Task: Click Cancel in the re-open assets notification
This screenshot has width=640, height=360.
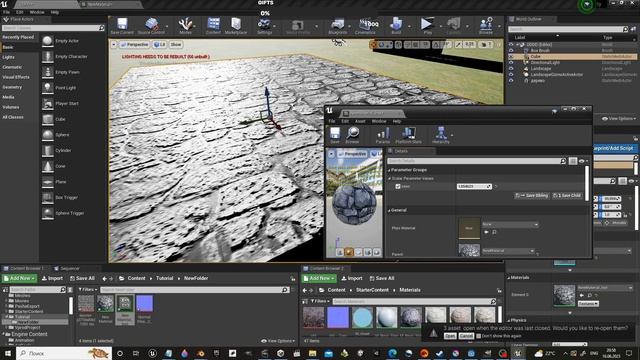Action: coord(466,336)
